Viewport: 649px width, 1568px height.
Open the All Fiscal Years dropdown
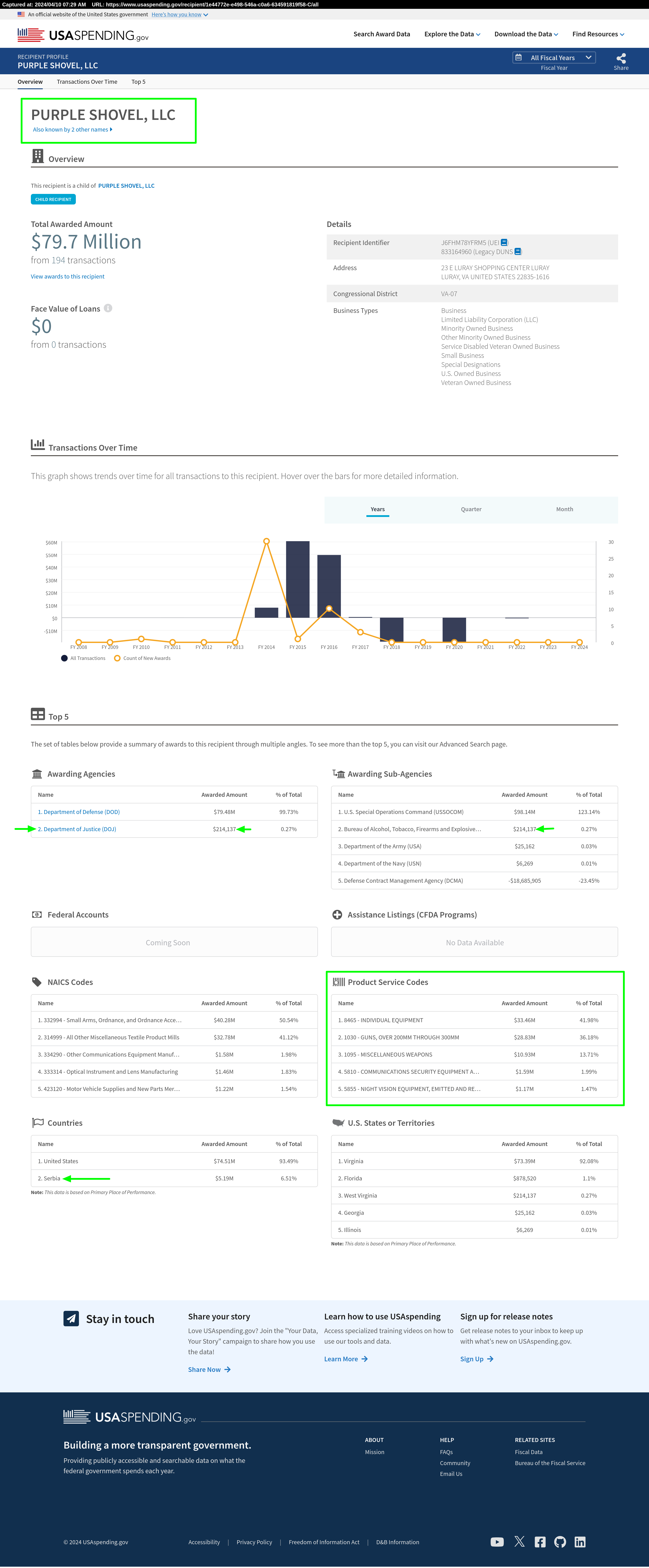[554, 58]
